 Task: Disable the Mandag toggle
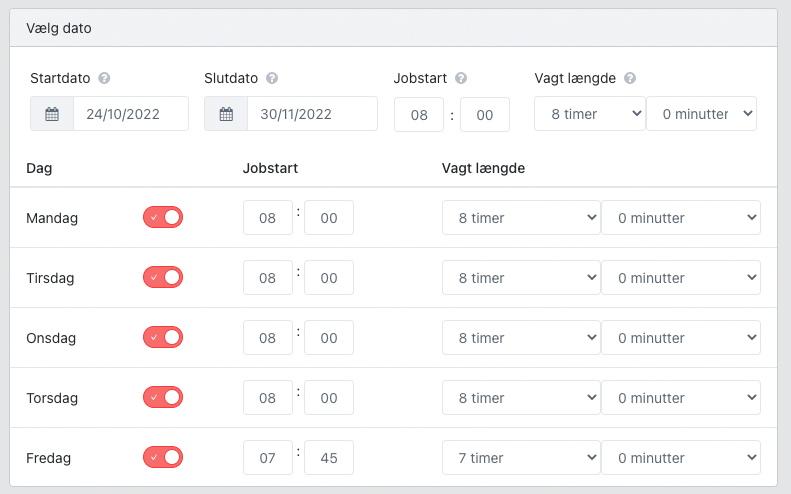[163, 217]
